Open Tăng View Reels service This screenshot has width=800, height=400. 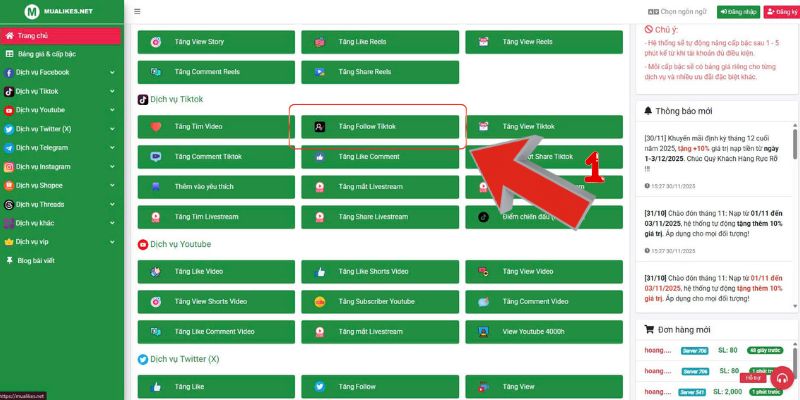click(x=544, y=42)
